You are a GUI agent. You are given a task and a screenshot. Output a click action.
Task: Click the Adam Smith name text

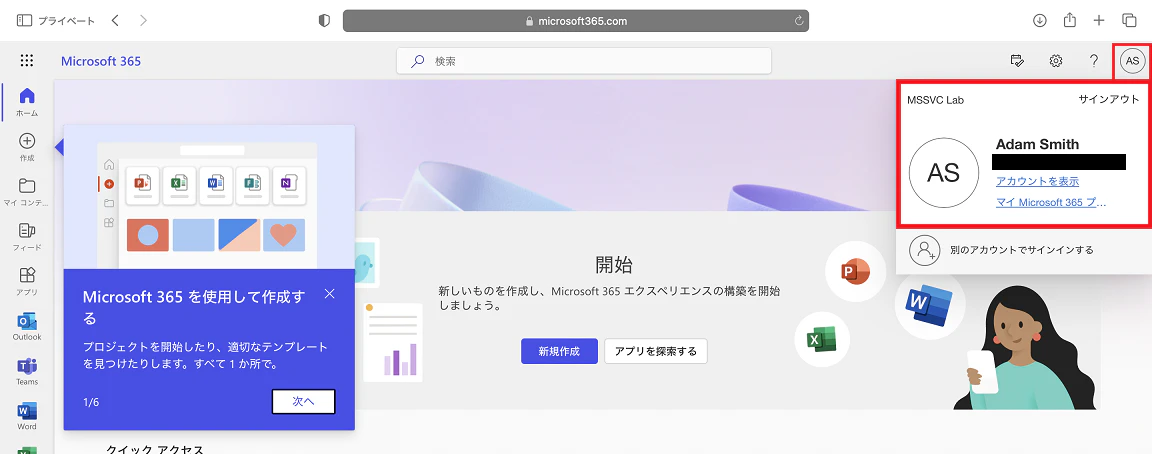click(1037, 144)
